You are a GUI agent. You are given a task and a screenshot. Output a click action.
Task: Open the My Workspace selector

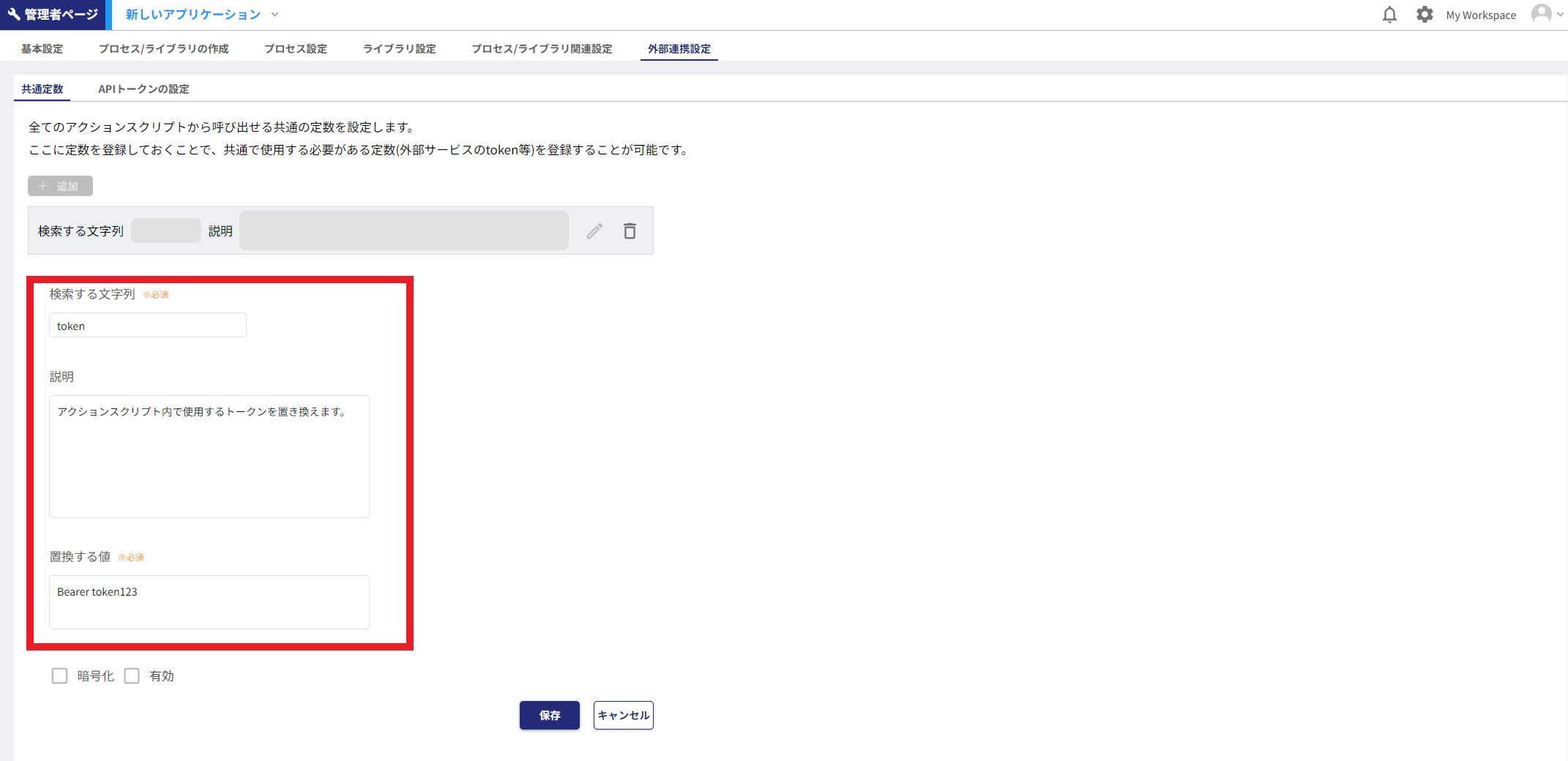pos(1480,15)
